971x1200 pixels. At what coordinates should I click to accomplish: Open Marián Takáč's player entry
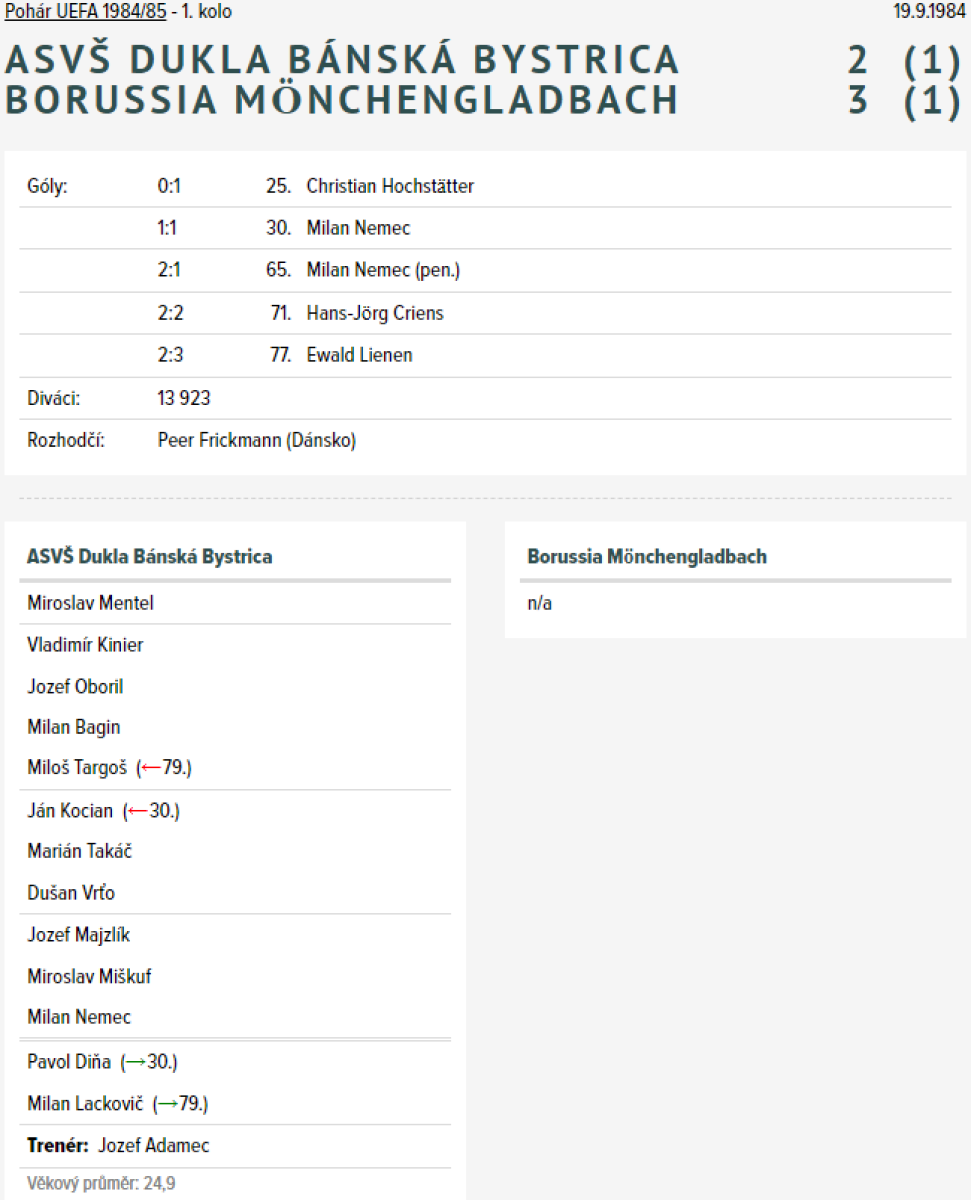click(x=80, y=852)
